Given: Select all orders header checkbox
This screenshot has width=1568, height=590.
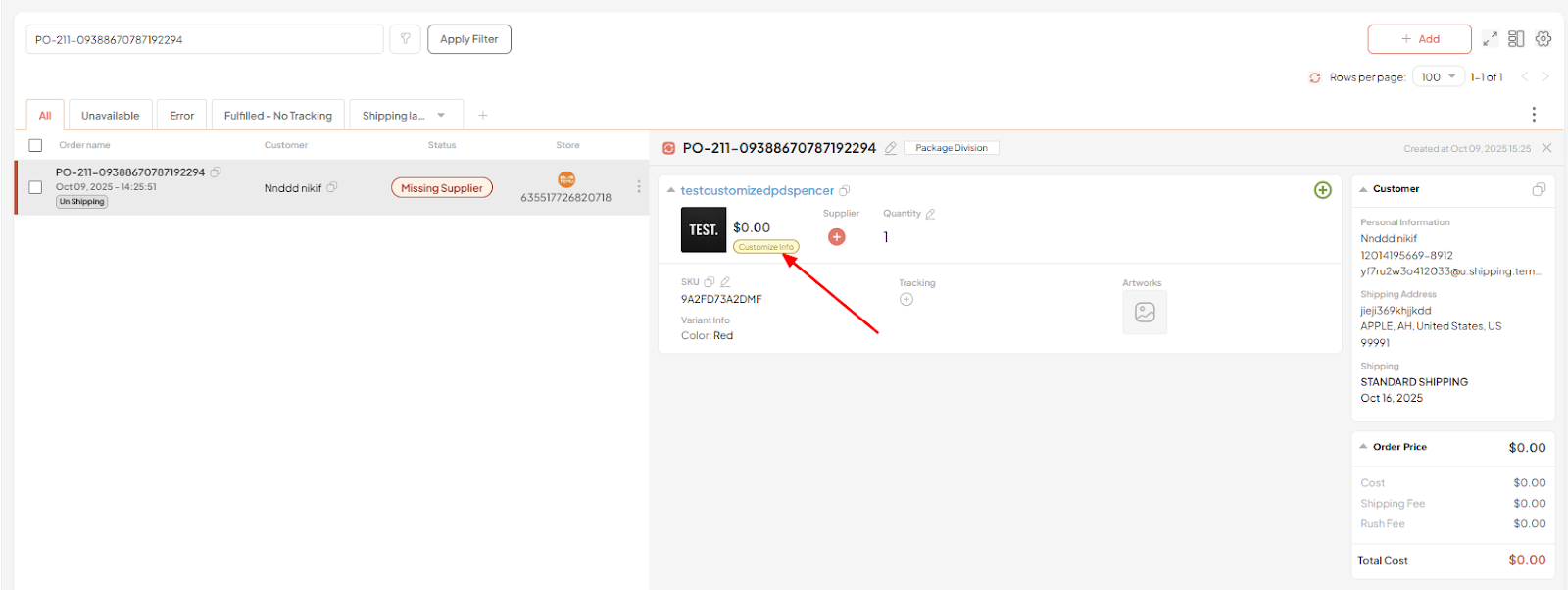Looking at the screenshot, I should pyautogui.click(x=35, y=145).
